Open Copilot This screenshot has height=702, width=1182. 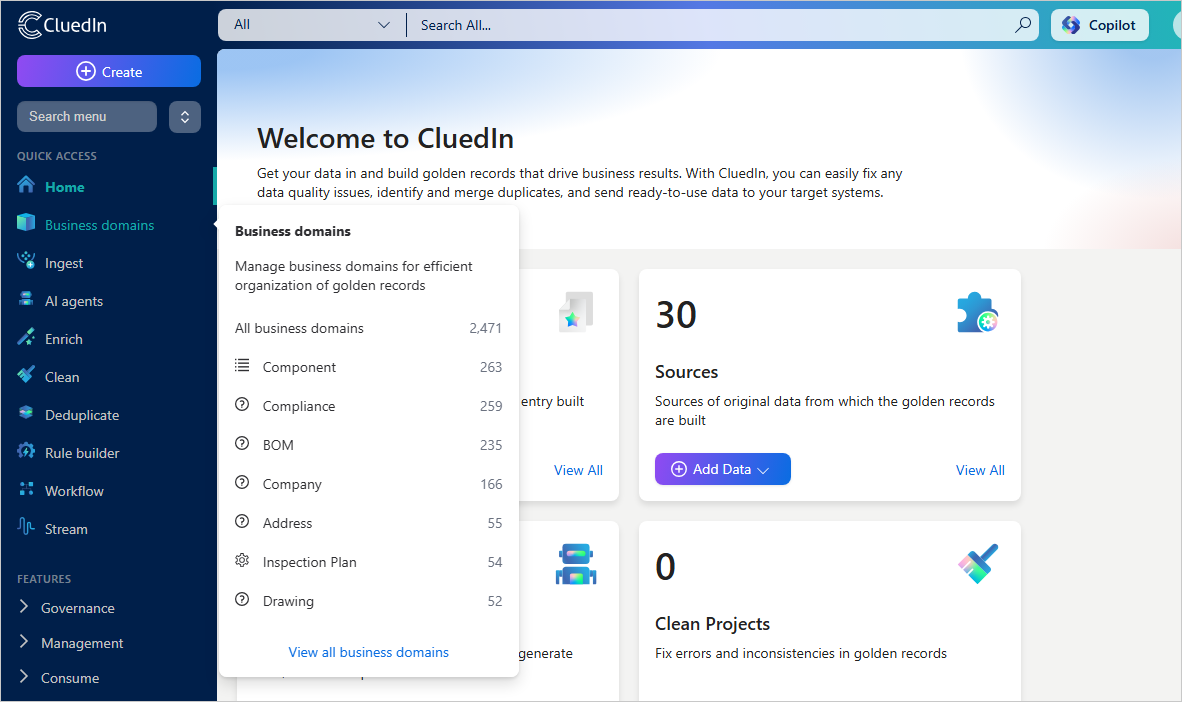click(1099, 25)
